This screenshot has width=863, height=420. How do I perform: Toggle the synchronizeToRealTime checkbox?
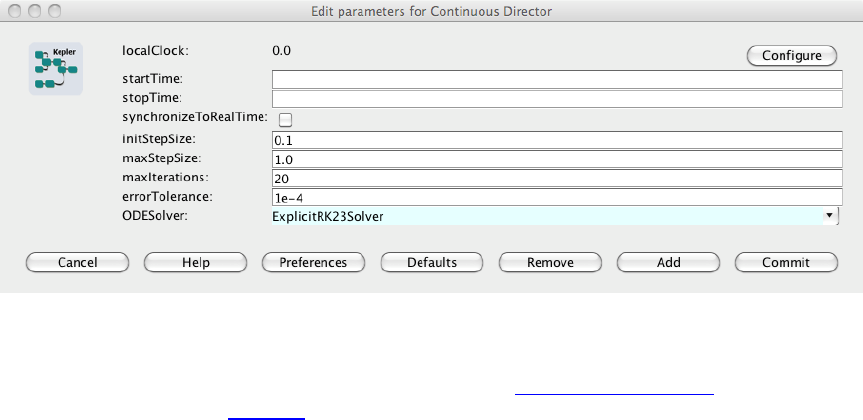tap(285, 119)
